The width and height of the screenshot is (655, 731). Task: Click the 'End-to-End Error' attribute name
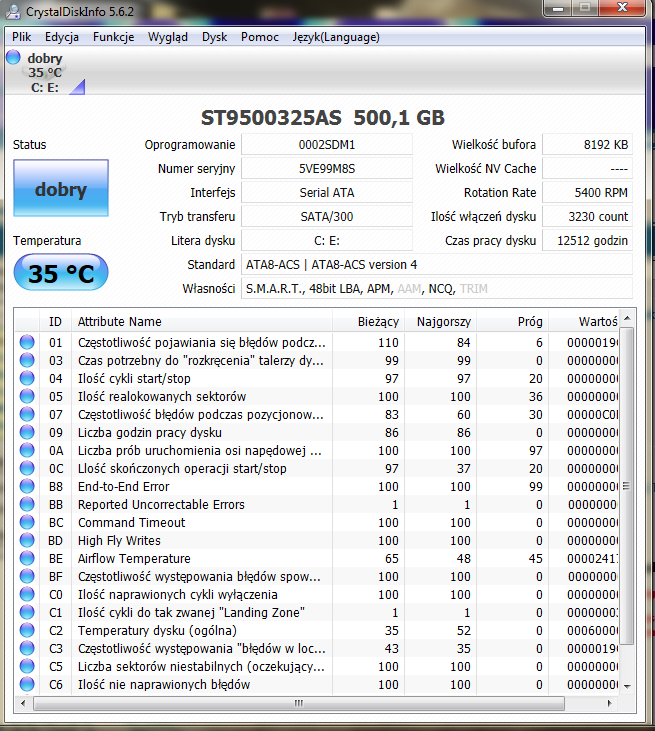click(124, 486)
